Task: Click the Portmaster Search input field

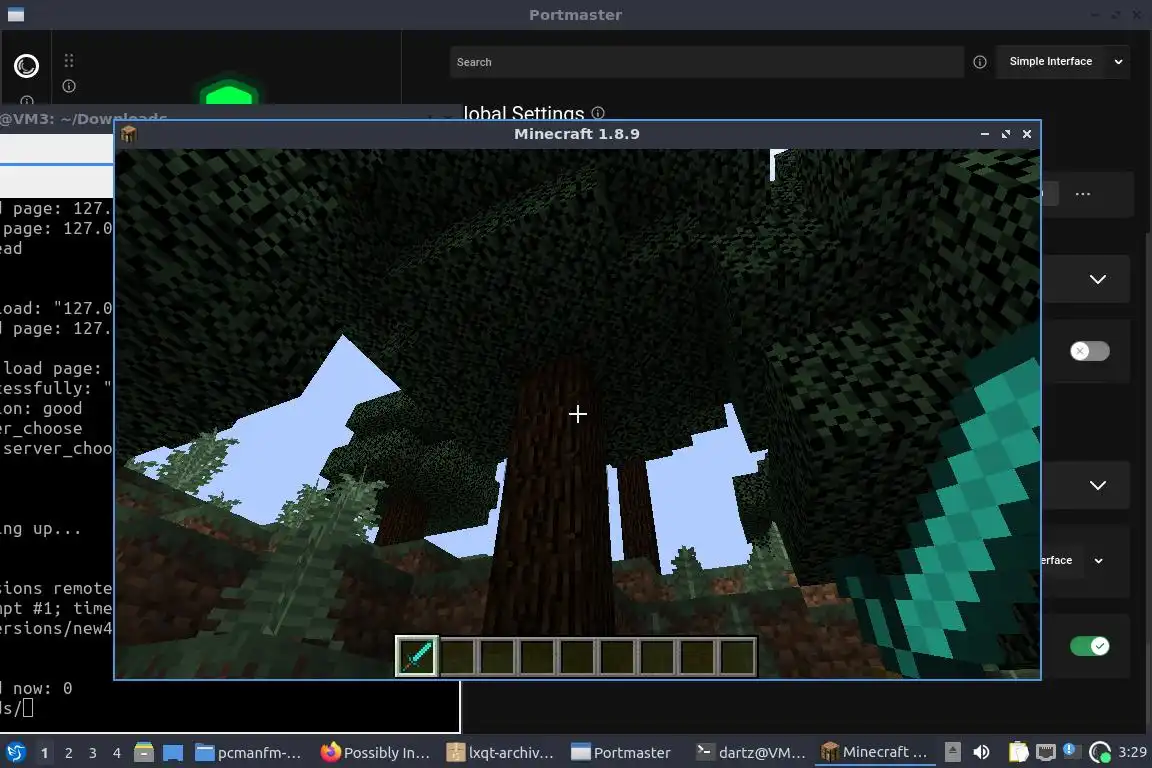Action: pyautogui.click(x=707, y=62)
